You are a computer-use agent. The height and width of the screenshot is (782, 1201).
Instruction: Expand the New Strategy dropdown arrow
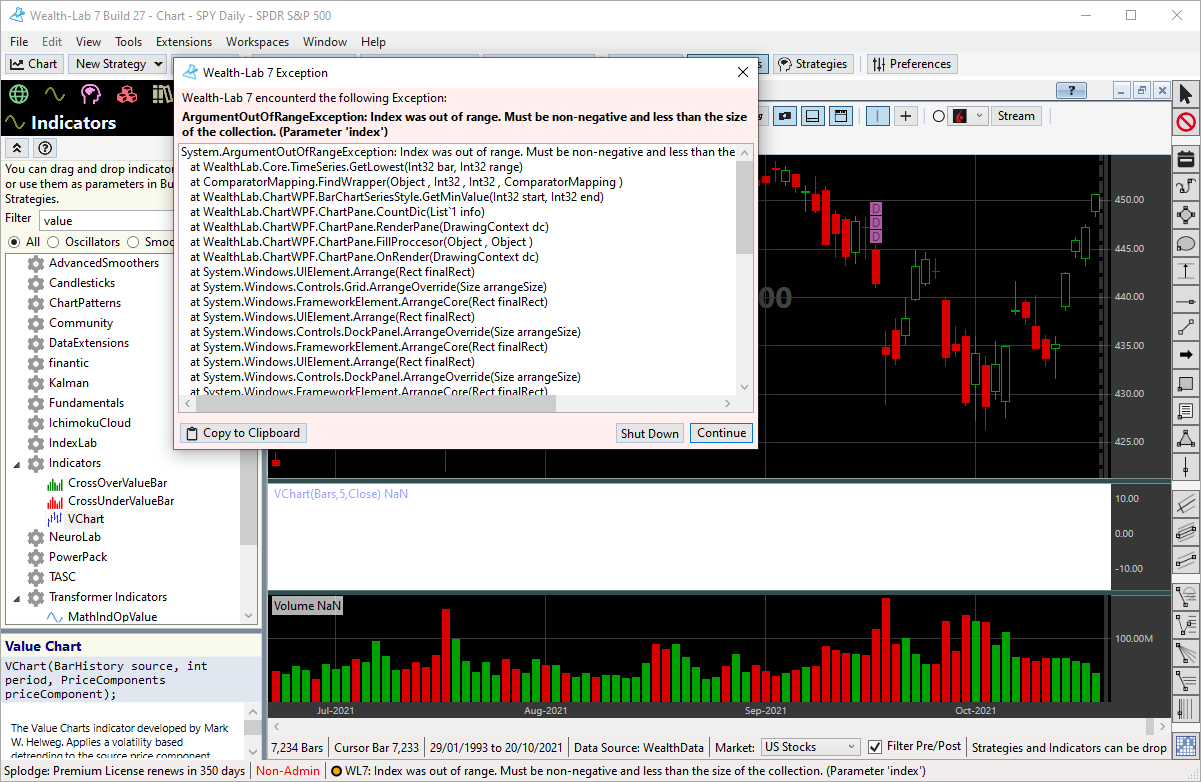157,64
